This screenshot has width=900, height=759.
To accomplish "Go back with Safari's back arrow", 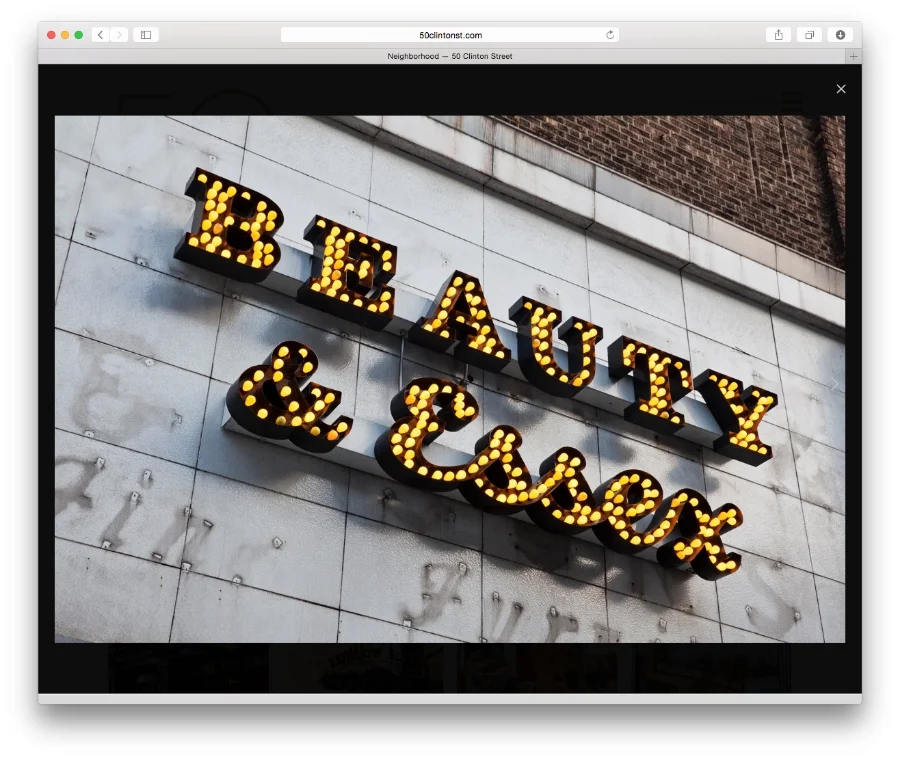I will (100, 35).
